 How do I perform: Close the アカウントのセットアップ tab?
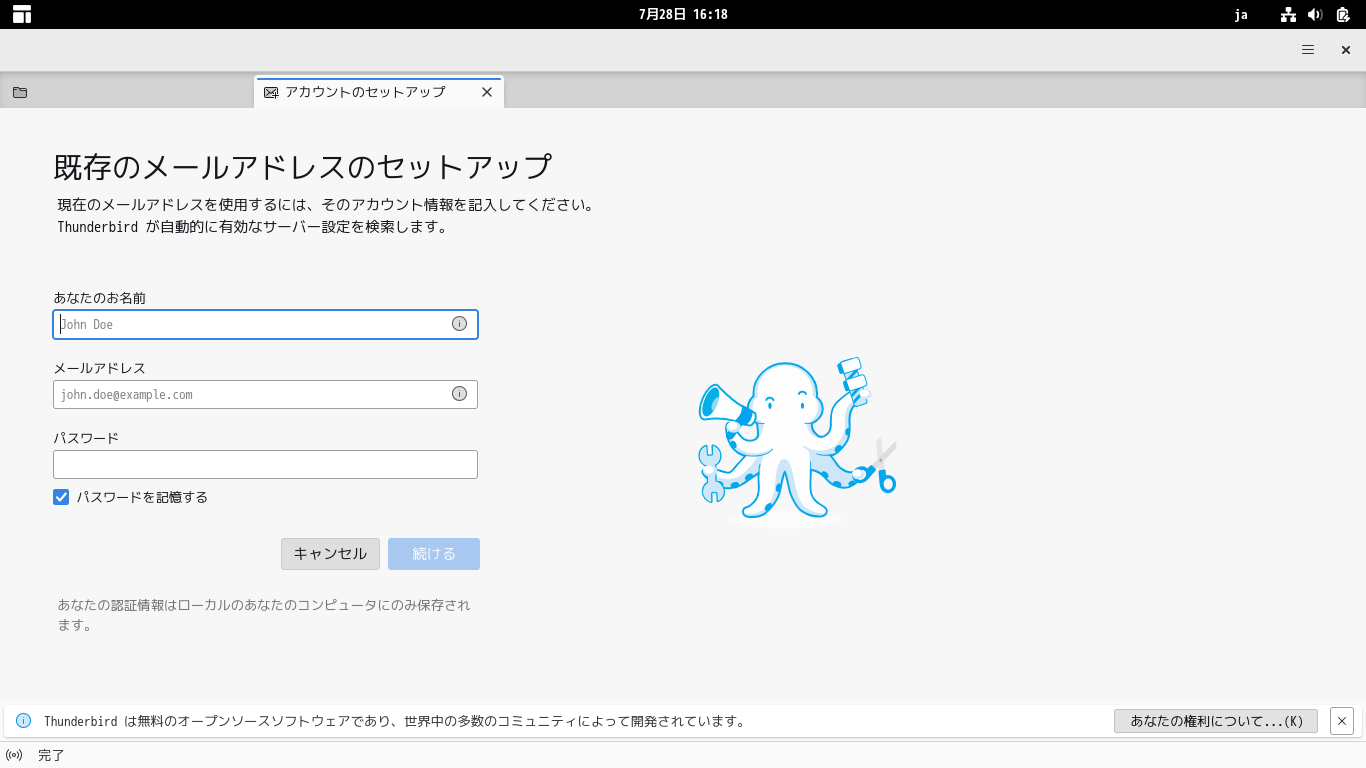tap(487, 92)
